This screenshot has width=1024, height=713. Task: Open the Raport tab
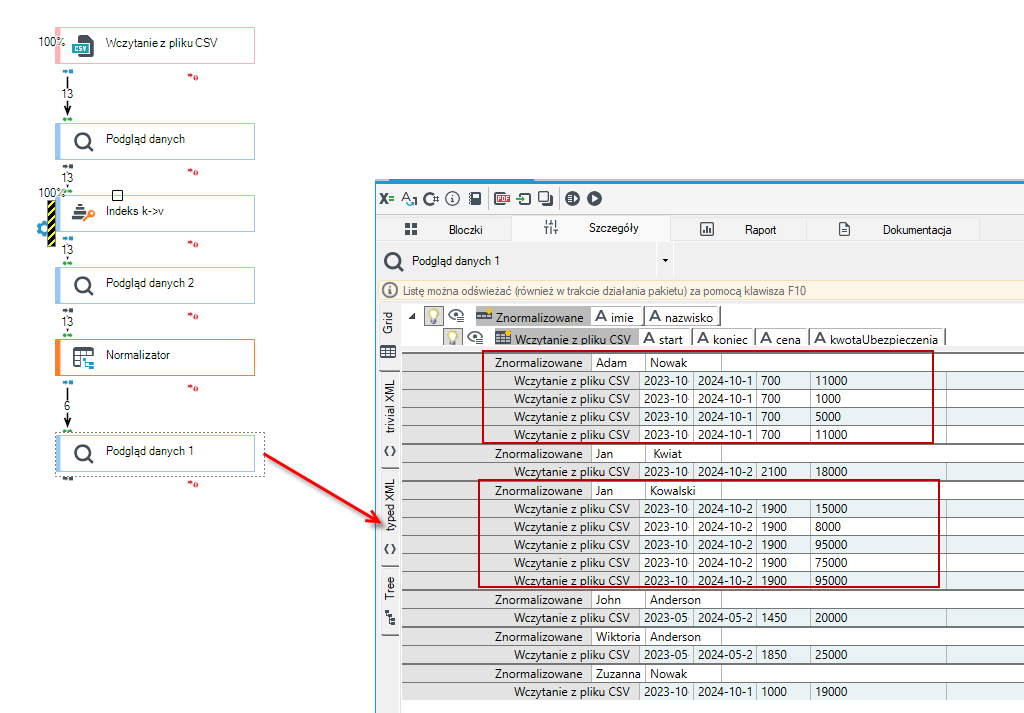[738, 229]
